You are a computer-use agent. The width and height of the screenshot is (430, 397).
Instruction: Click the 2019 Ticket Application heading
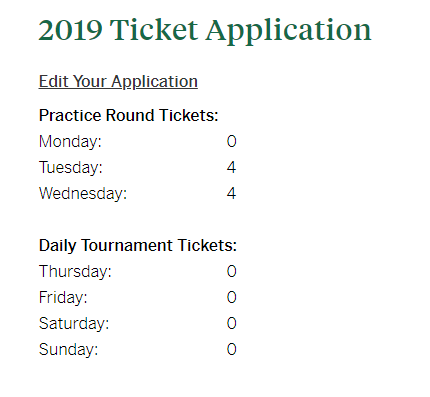[205, 32]
